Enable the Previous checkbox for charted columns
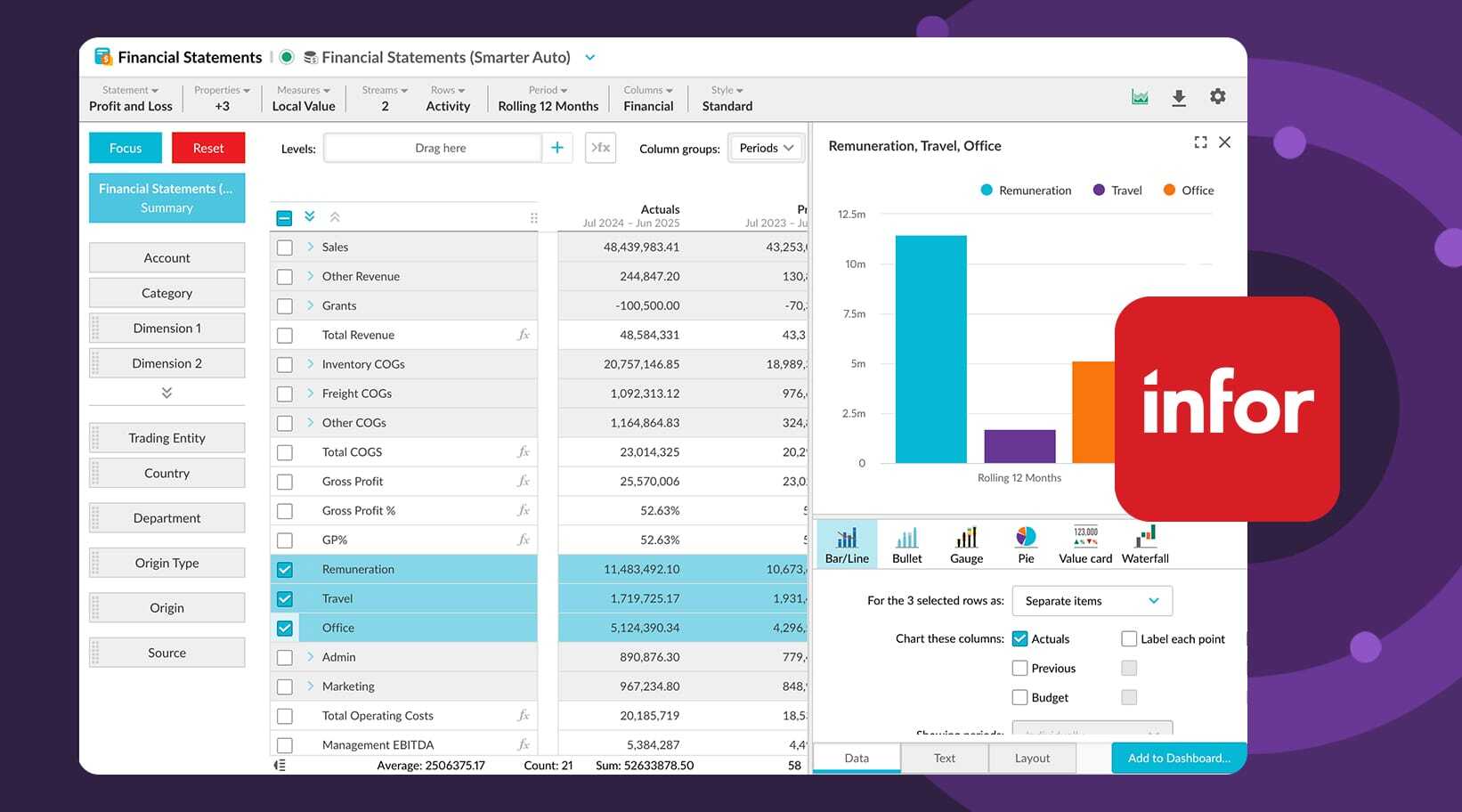1462x812 pixels. point(1019,668)
